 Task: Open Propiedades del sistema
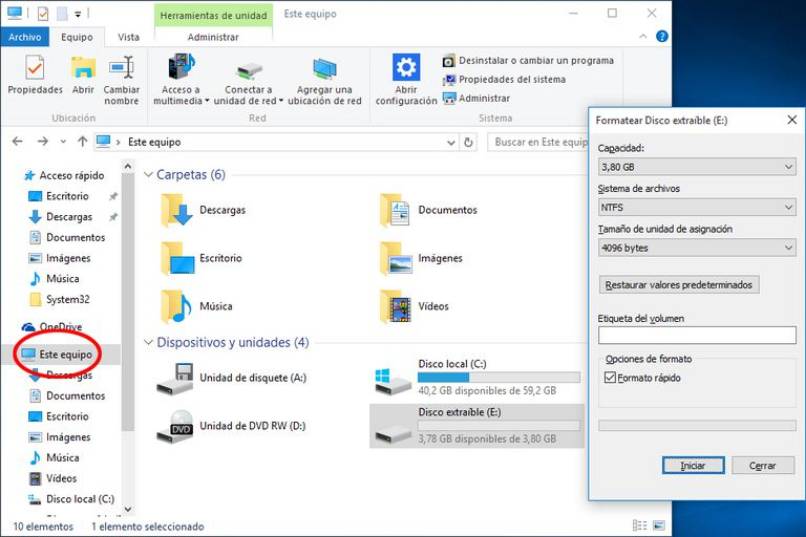coord(504,80)
